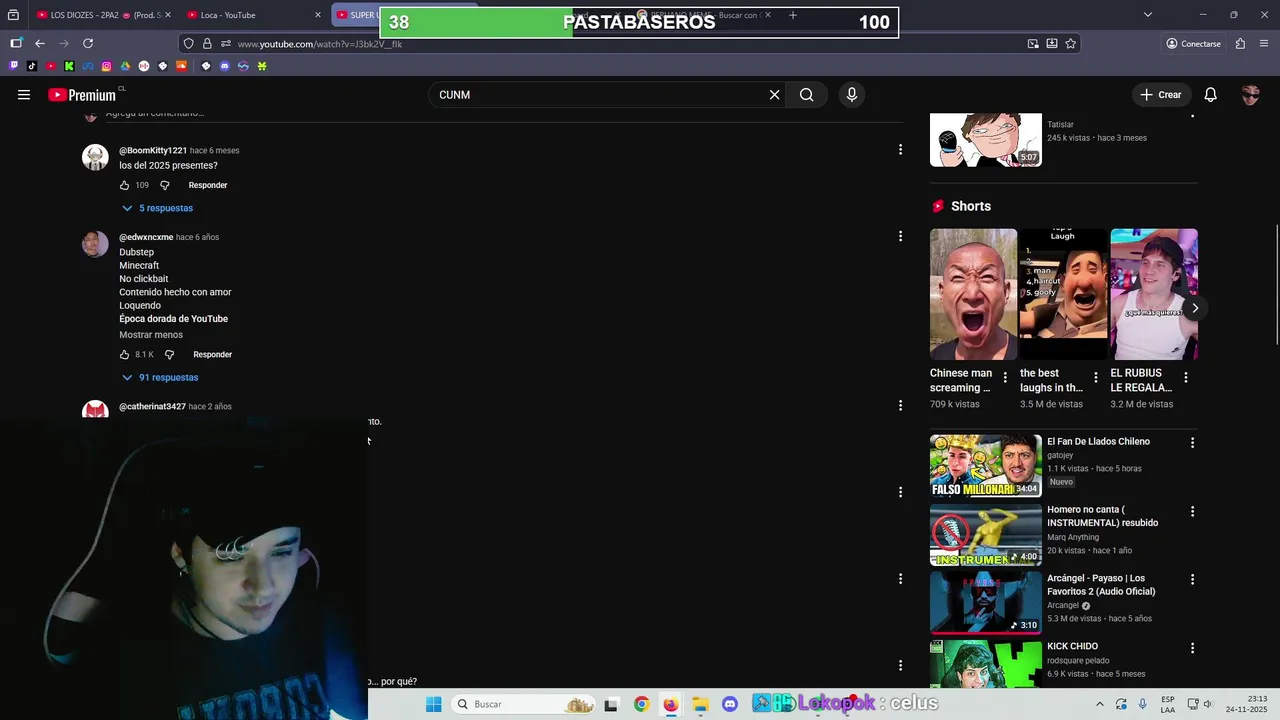The image size is (1280, 720).
Task: Open Homero no canta video thumbnail
Action: [985, 535]
